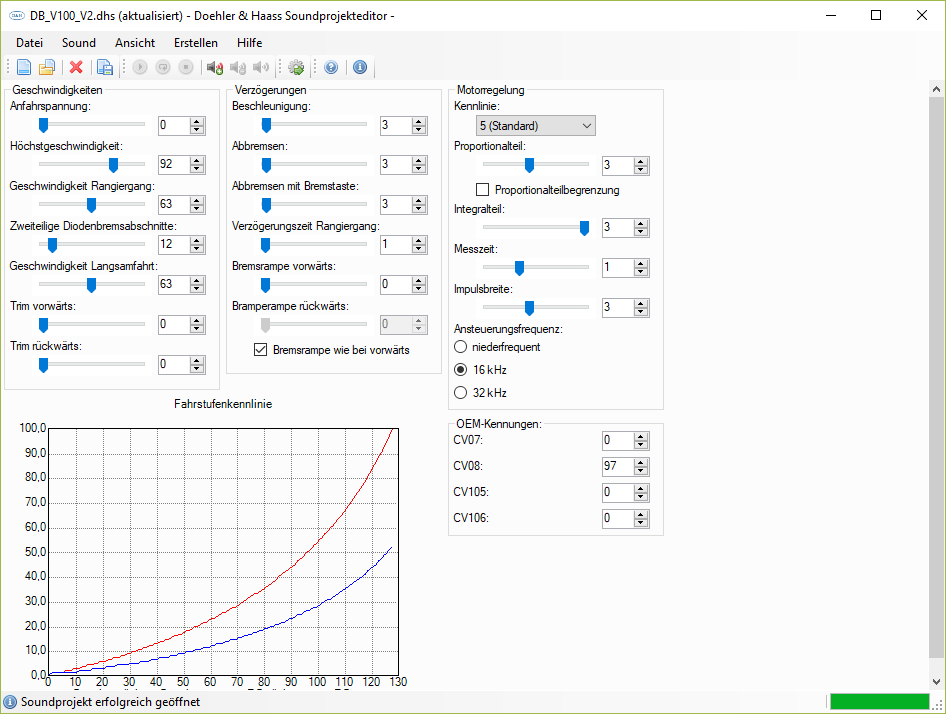The height and width of the screenshot is (714, 946).
Task: Click the Fahrstufenkennlinie chart title
Action: click(223, 404)
